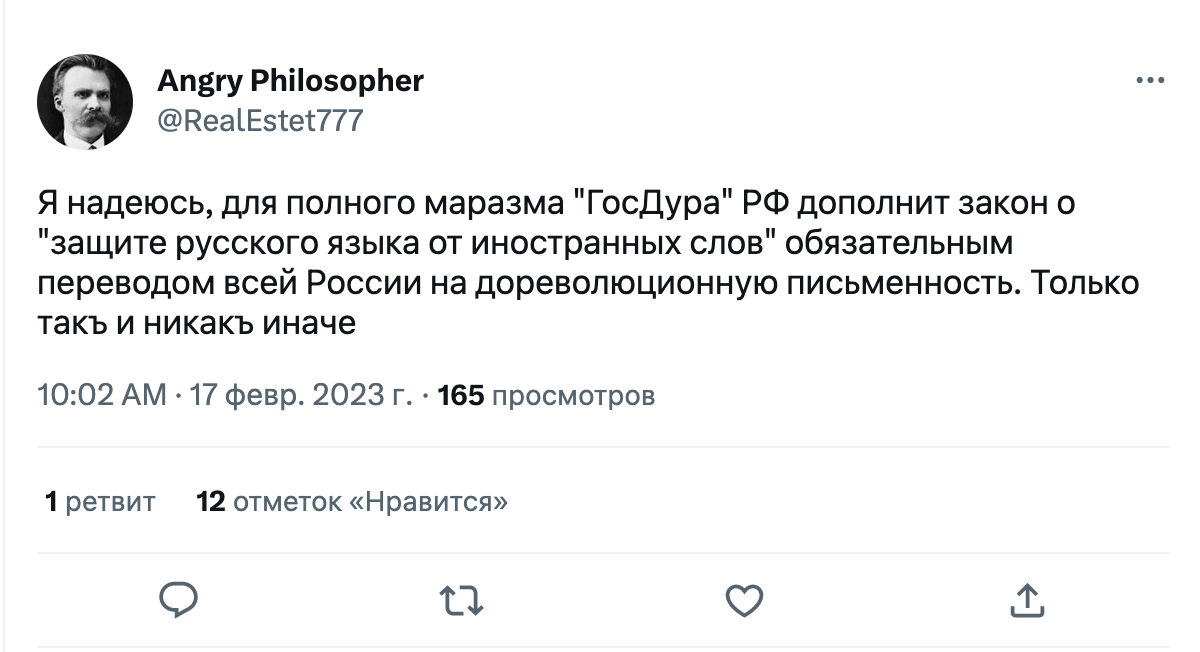The height and width of the screenshot is (652, 1200).
Task: Show who retweeted via 1 ретвит
Action: [x=100, y=501]
